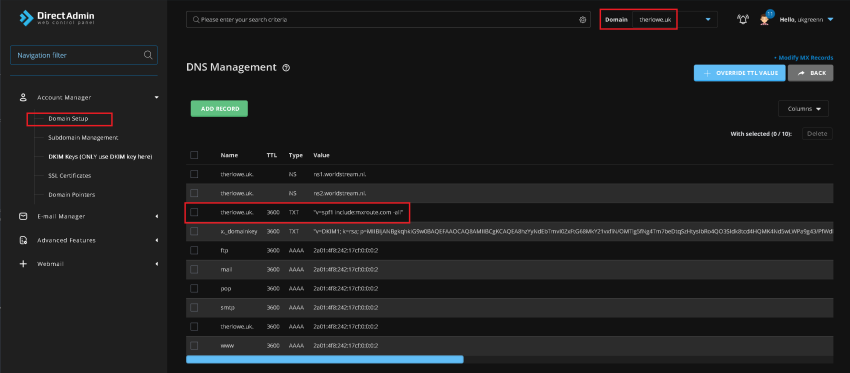Image resolution: width=850 pixels, height=373 pixels.
Task: Collapse the Account Manager section
Action: (157, 98)
